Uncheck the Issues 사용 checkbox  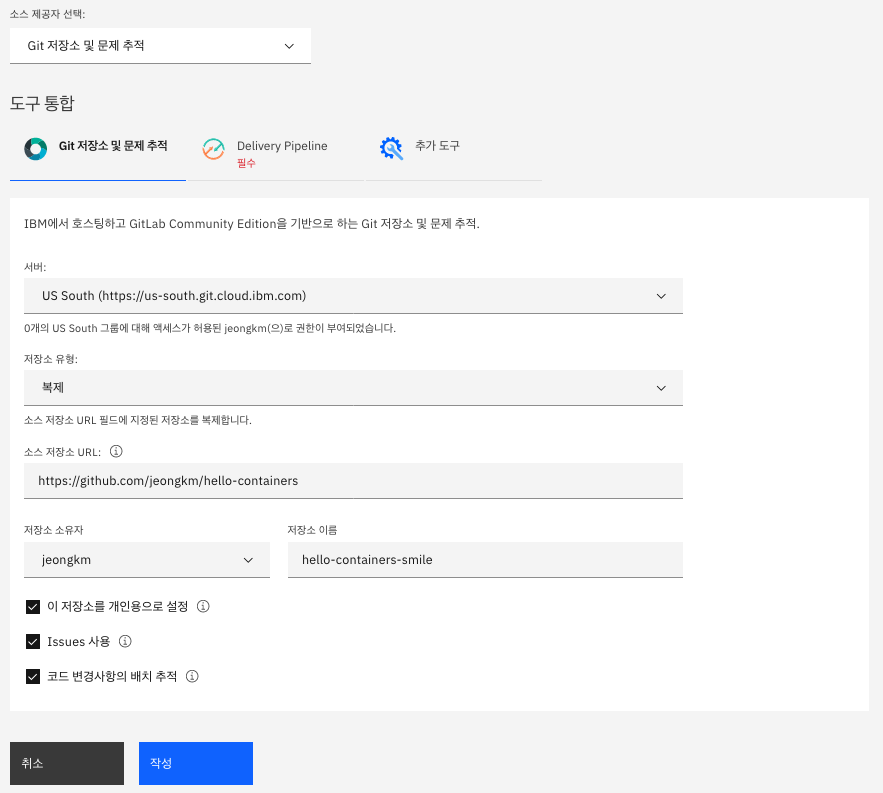click(33, 641)
